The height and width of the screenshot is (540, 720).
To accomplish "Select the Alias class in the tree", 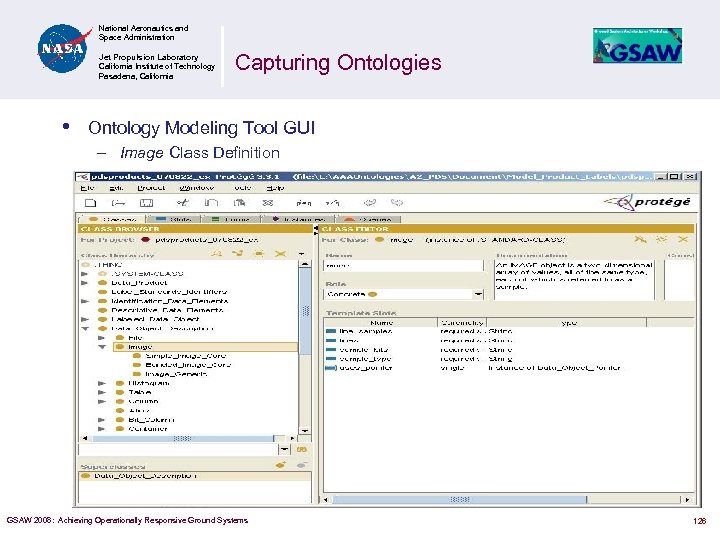I will pyautogui.click(x=133, y=411).
